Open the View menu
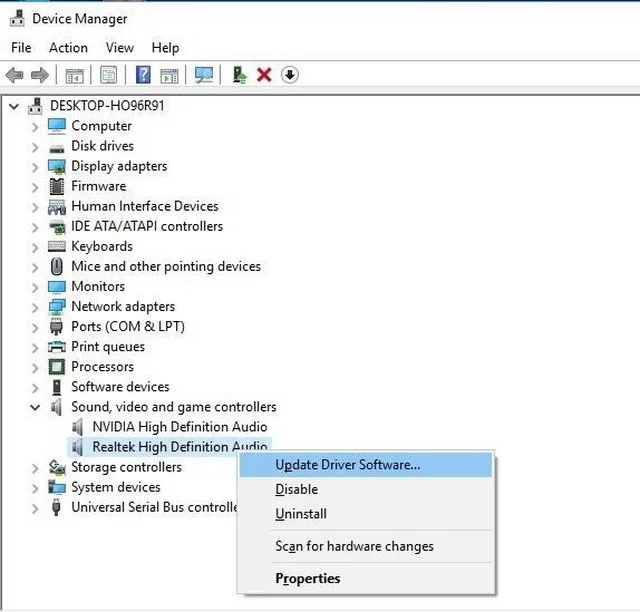This screenshot has height=612, width=640. [x=119, y=47]
